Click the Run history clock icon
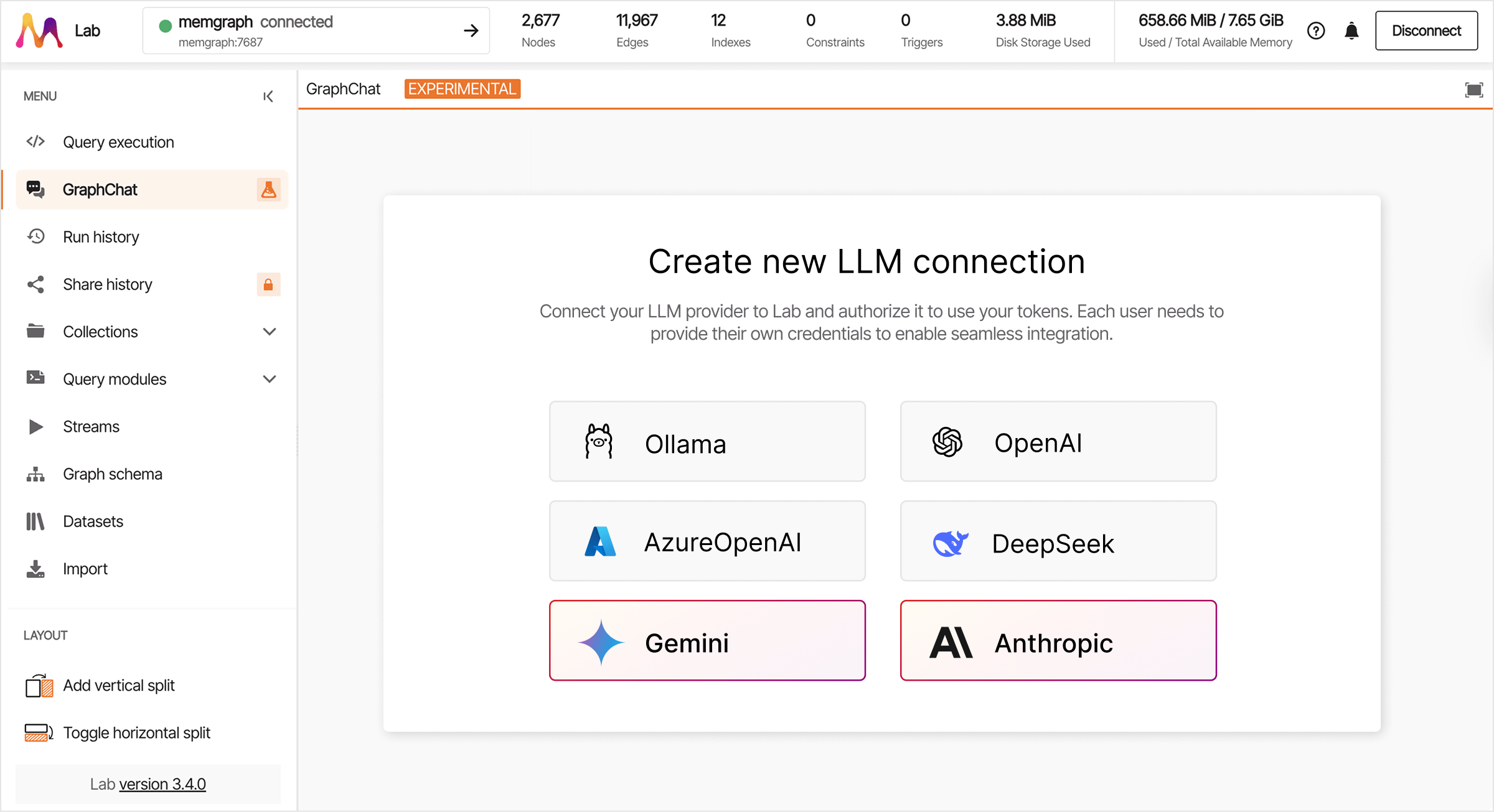The height and width of the screenshot is (812, 1494). 35,236
